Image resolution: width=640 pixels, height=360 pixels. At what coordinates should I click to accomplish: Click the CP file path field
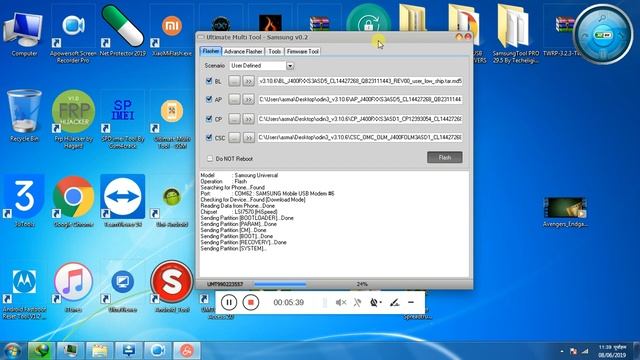360,119
